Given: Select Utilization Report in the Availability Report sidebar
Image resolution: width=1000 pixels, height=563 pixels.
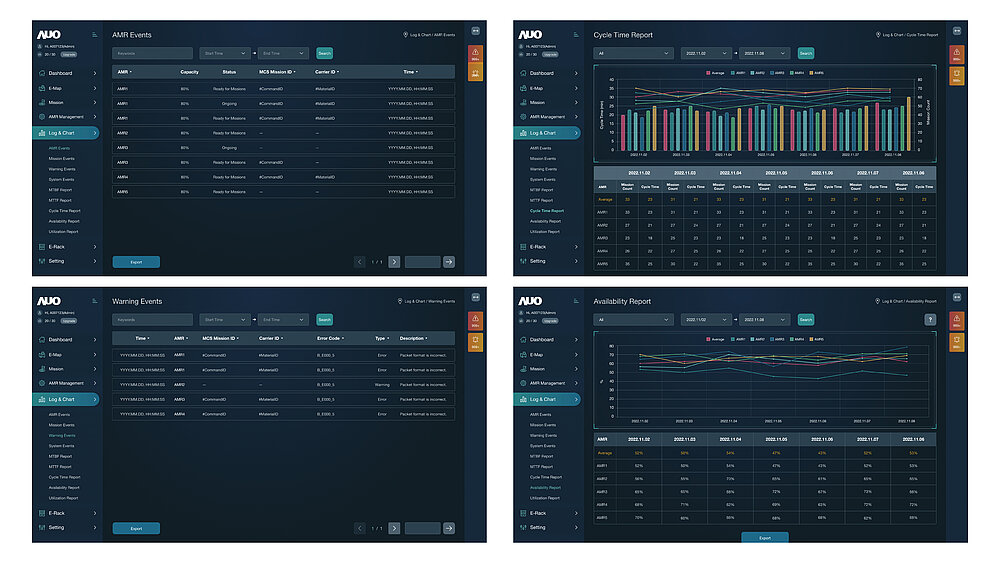Looking at the screenshot, I should point(545,498).
